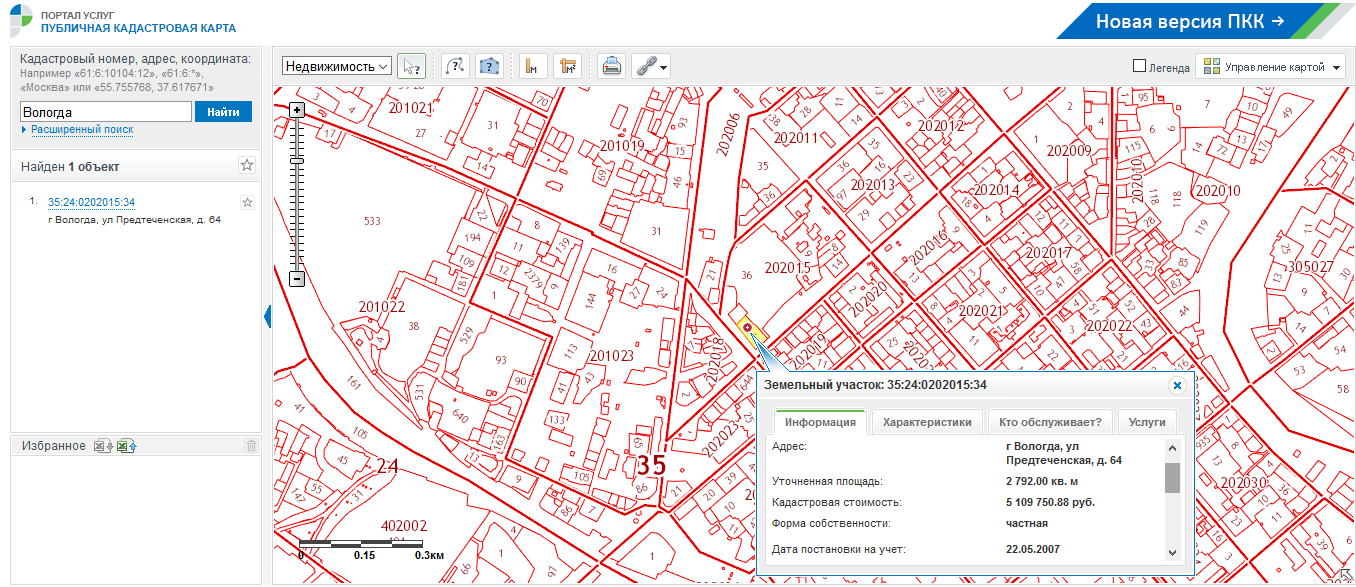The width and height of the screenshot is (1356, 587).
Task: Click the address text under result 1
Action: [134, 220]
